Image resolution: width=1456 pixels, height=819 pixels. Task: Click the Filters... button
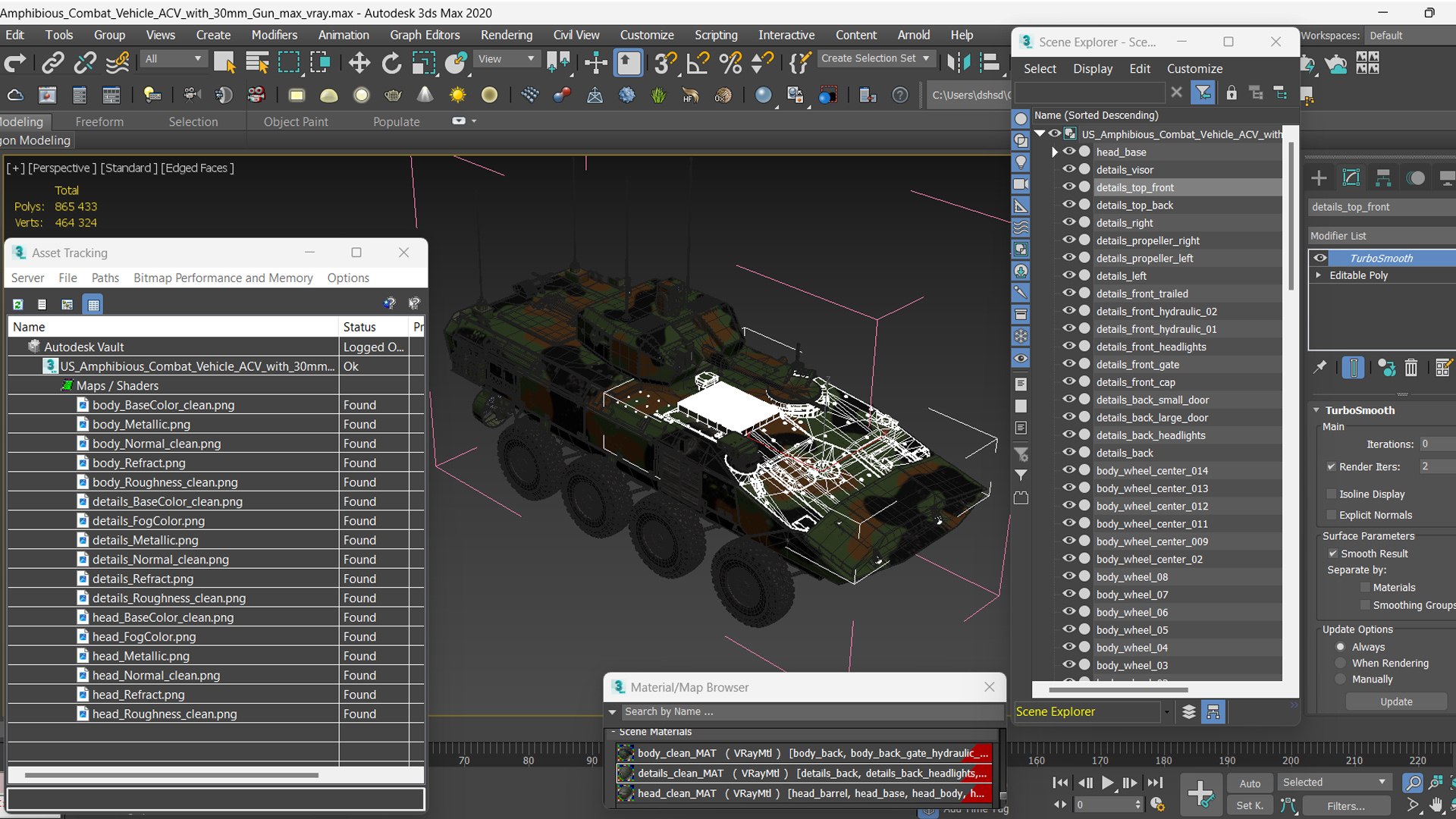pyautogui.click(x=1345, y=806)
